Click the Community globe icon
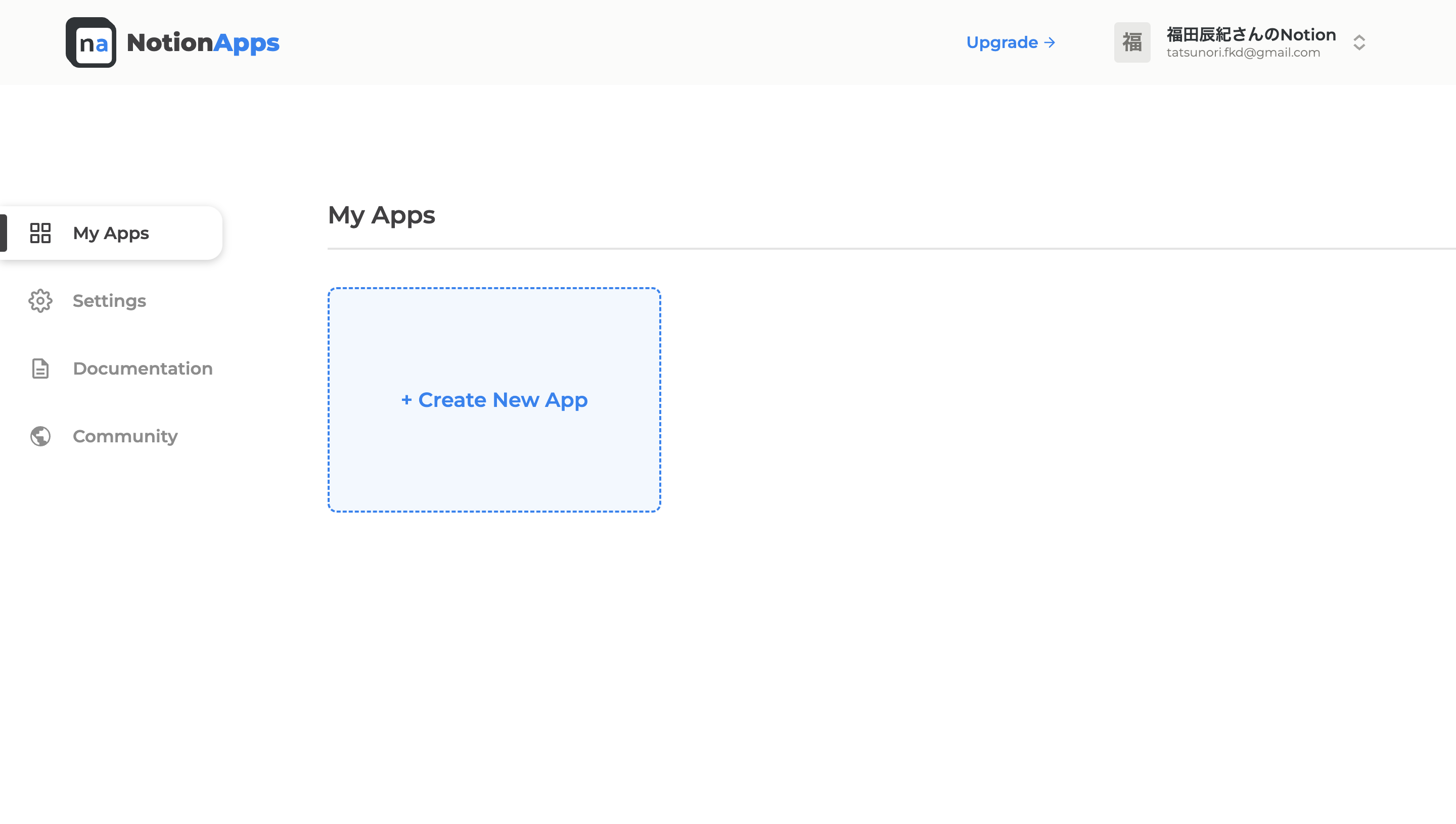Screen dimensions: 1456x824 tap(40, 436)
